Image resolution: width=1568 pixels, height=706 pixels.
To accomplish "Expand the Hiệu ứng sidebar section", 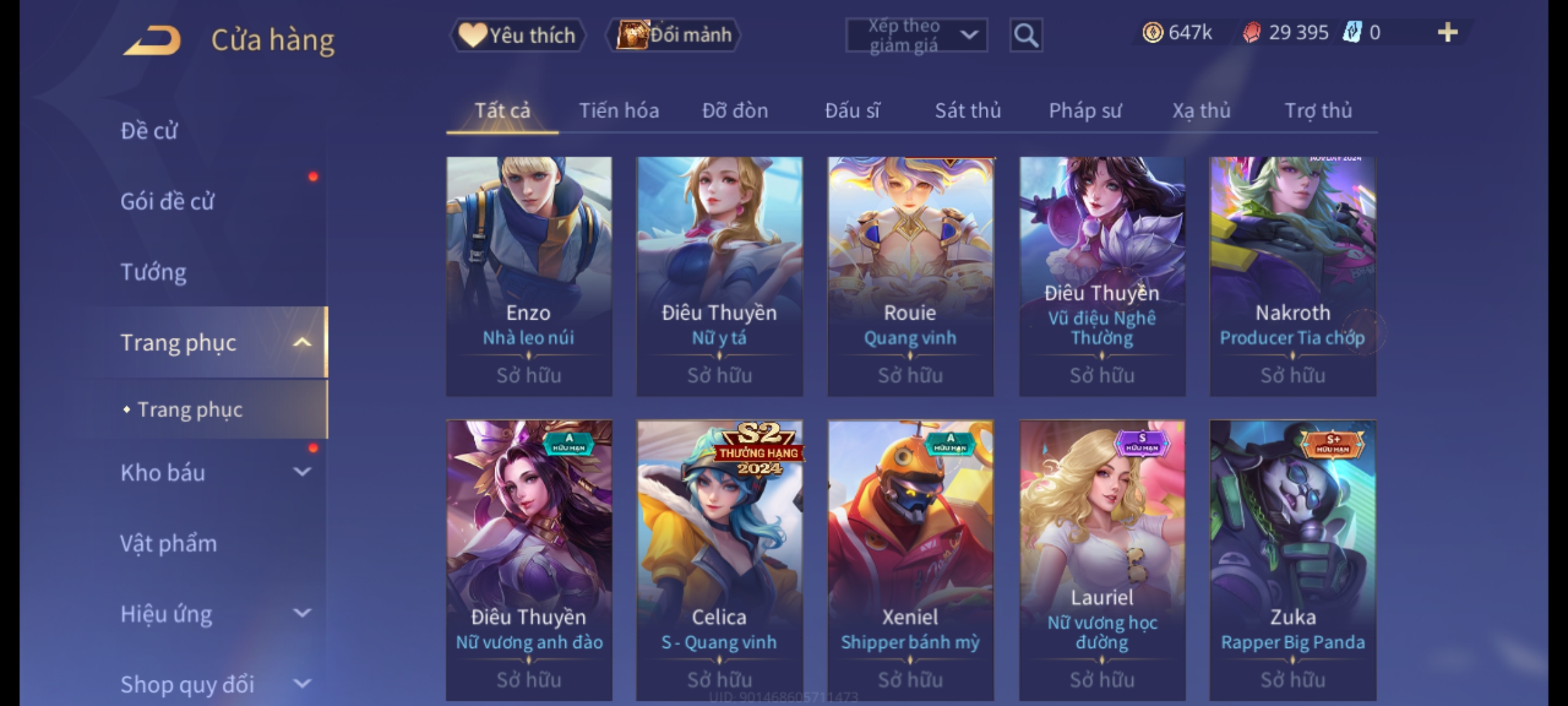I will (302, 613).
